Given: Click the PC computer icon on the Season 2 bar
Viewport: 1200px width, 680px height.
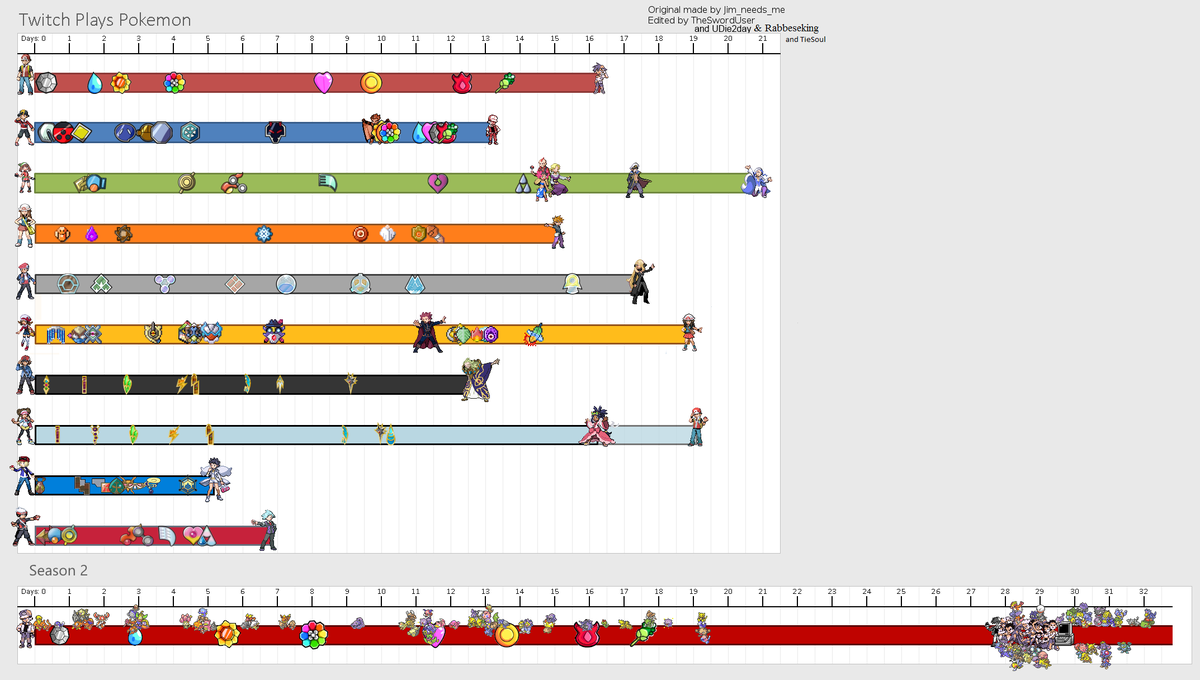Looking at the screenshot, I should (x=1063, y=633).
